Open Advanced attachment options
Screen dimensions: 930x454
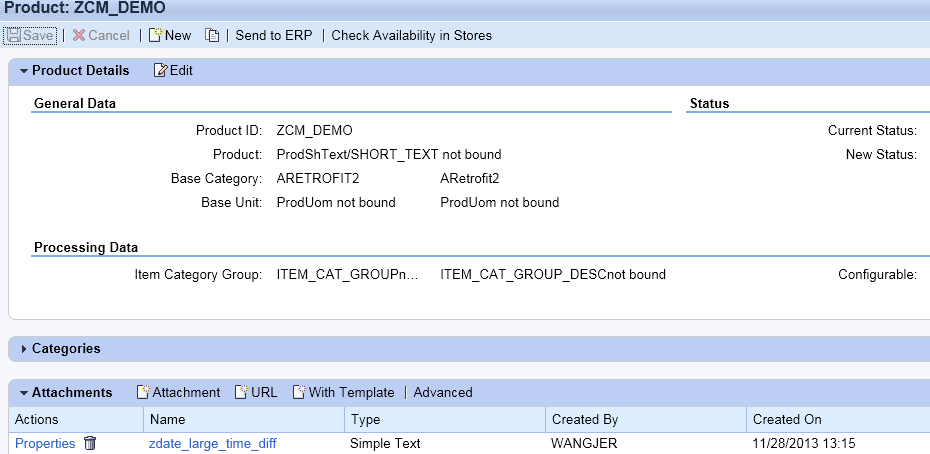coord(443,392)
